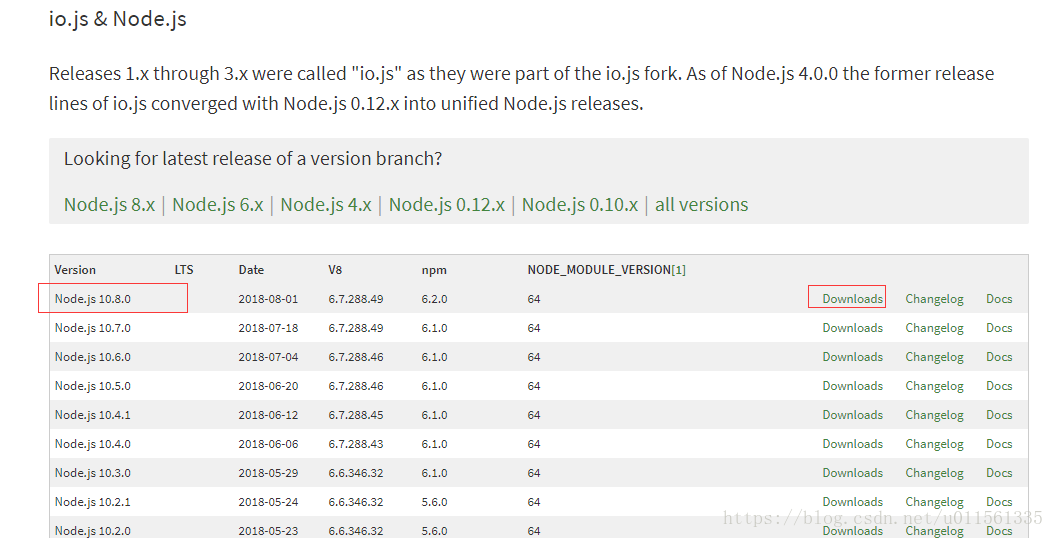Click Downloads for Node.js 10.7.0
The height and width of the screenshot is (538, 1054).
click(852, 328)
